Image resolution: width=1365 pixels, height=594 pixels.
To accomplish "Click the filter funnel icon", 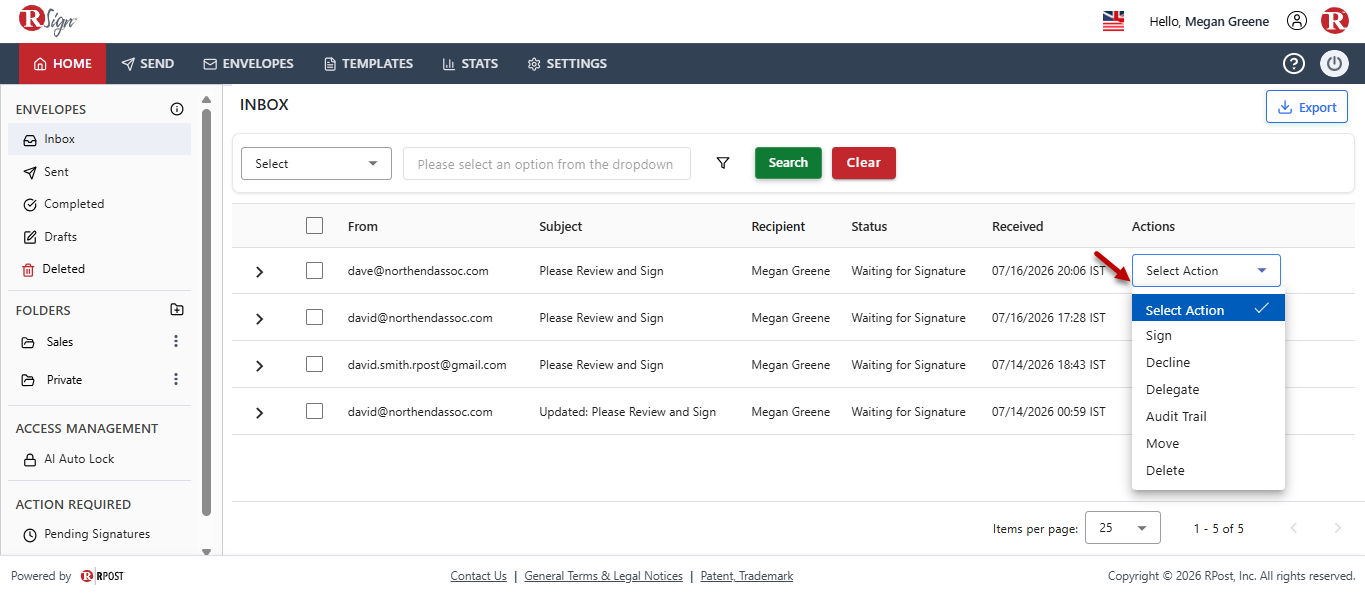I will point(723,163).
